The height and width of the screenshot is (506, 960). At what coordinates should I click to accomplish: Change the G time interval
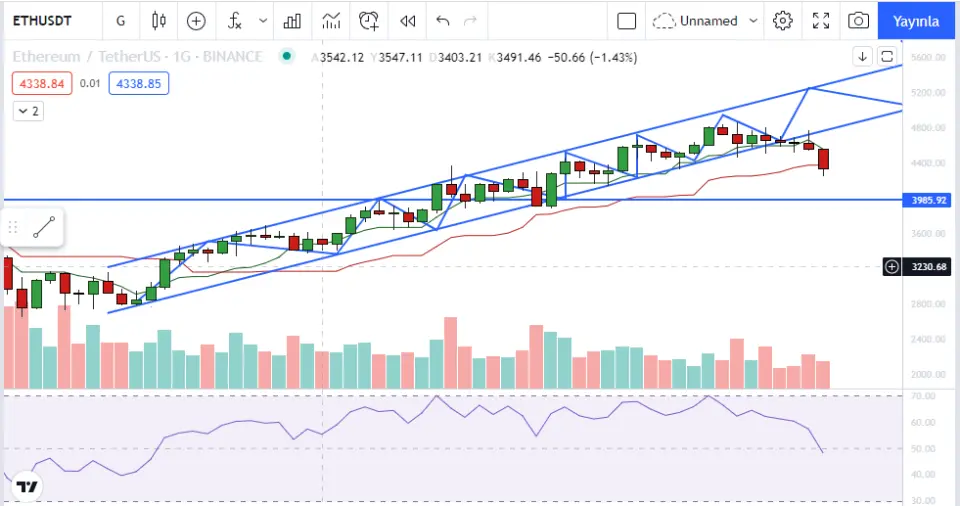point(121,20)
